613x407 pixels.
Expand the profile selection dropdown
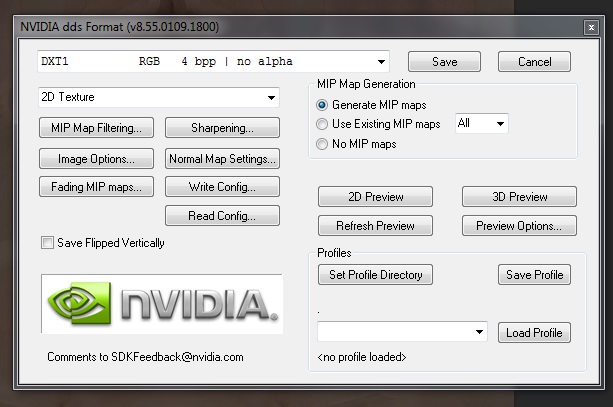point(402,332)
